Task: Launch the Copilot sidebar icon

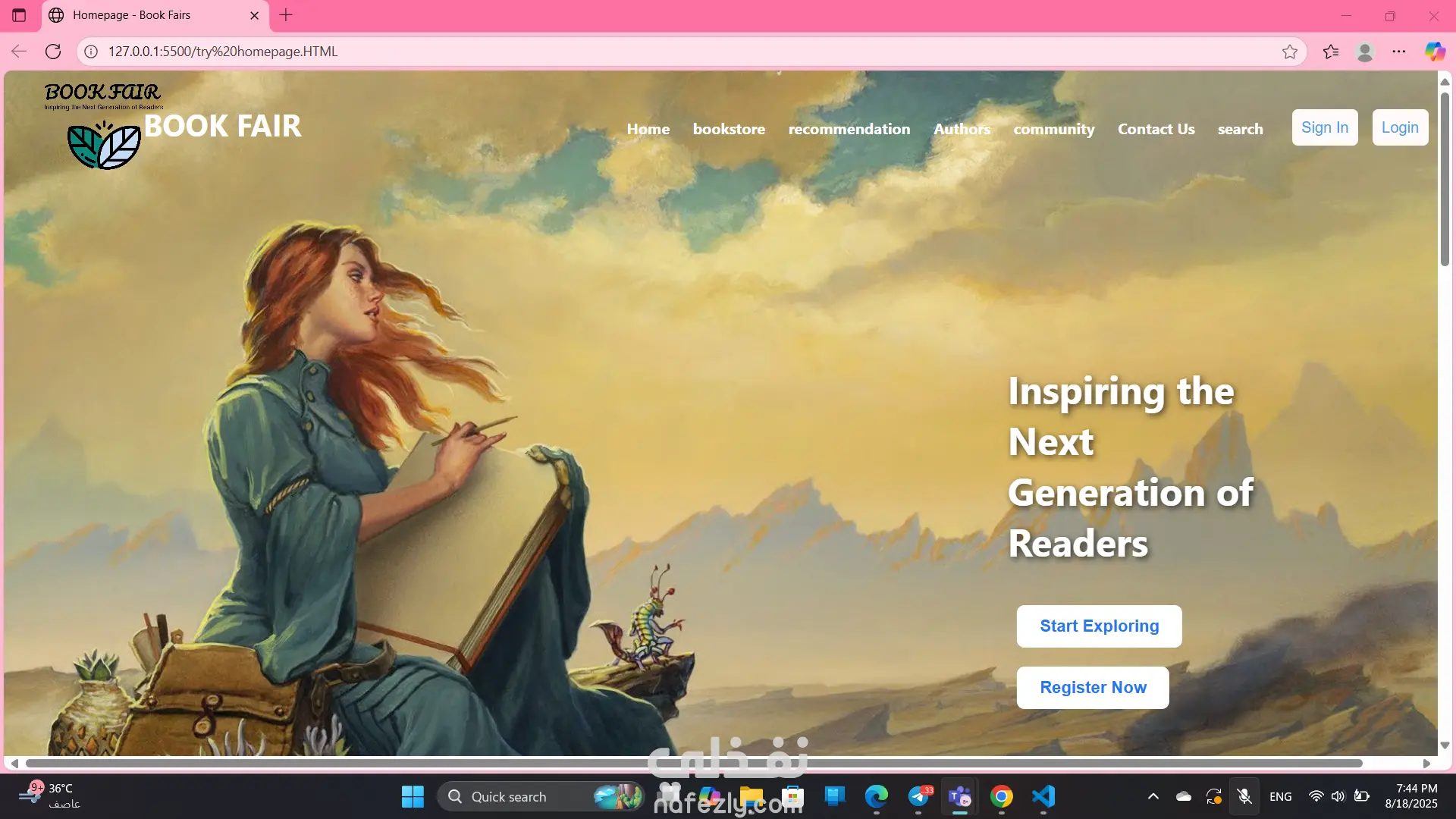Action: pos(1435,52)
